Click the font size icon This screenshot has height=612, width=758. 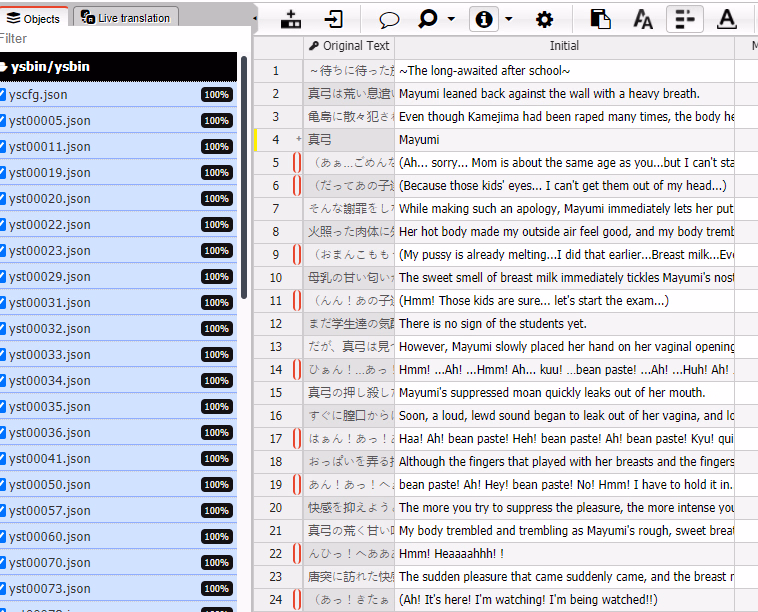pyautogui.click(x=643, y=19)
